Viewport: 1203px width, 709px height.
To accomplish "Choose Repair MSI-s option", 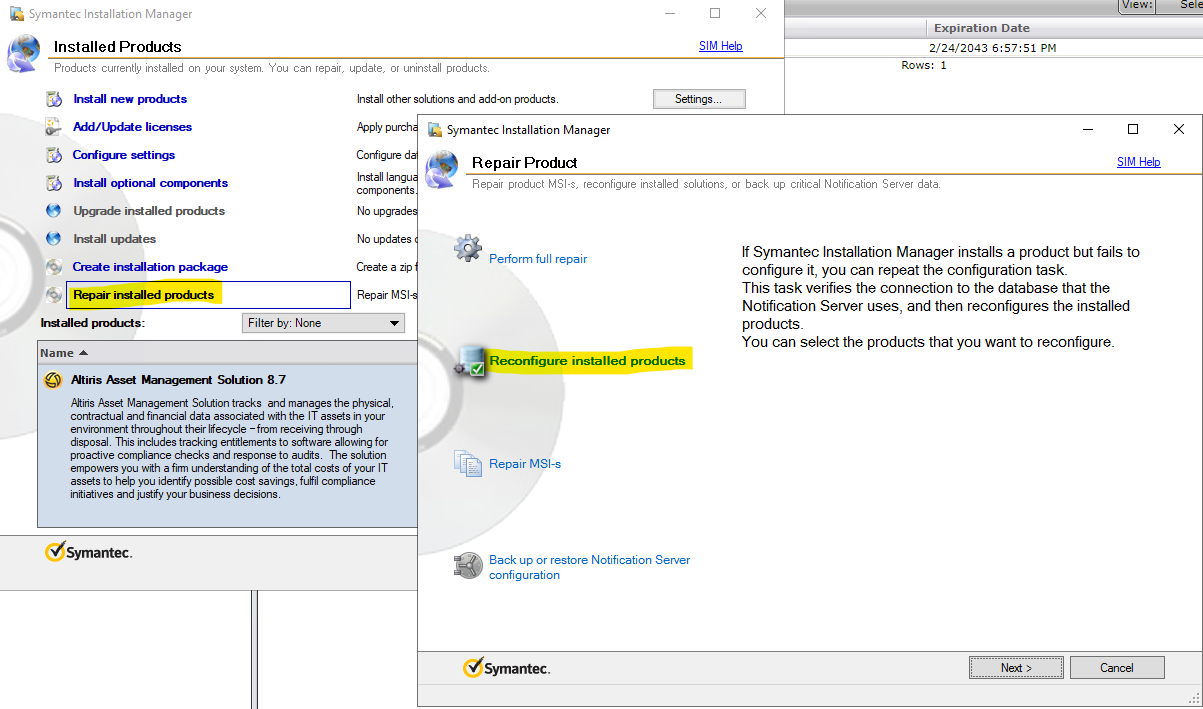I will point(525,464).
